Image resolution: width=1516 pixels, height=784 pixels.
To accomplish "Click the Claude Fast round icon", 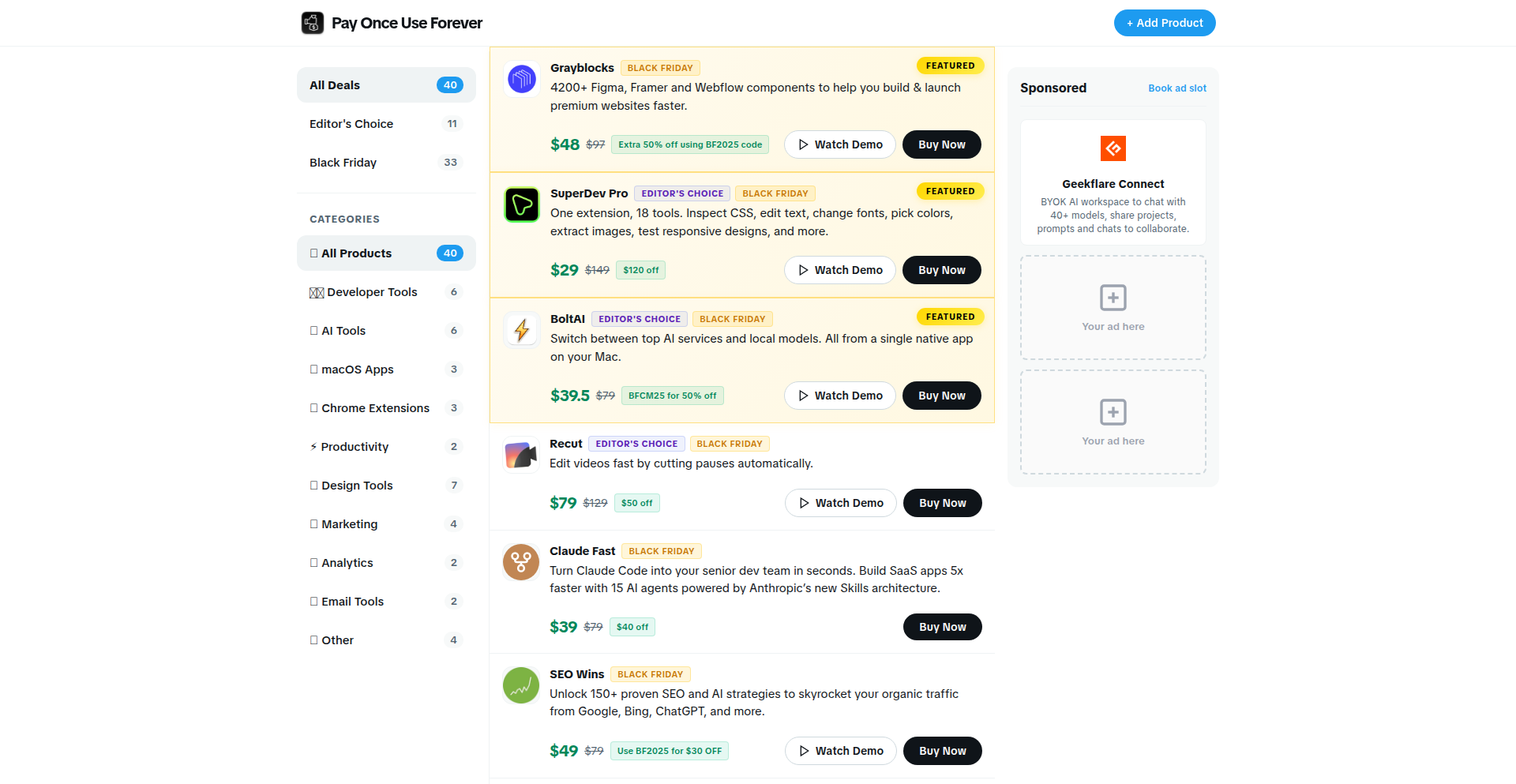I will point(521,562).
